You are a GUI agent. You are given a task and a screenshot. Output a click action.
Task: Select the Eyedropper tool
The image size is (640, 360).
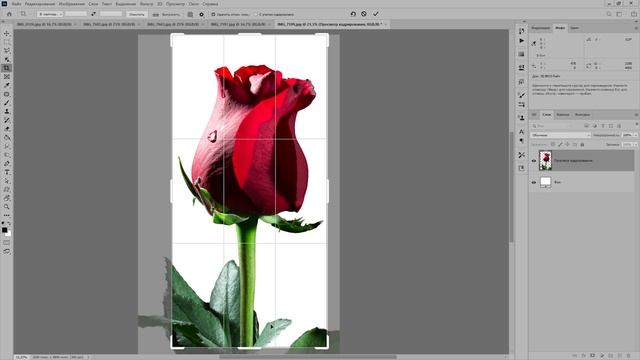tap(7, 85)
